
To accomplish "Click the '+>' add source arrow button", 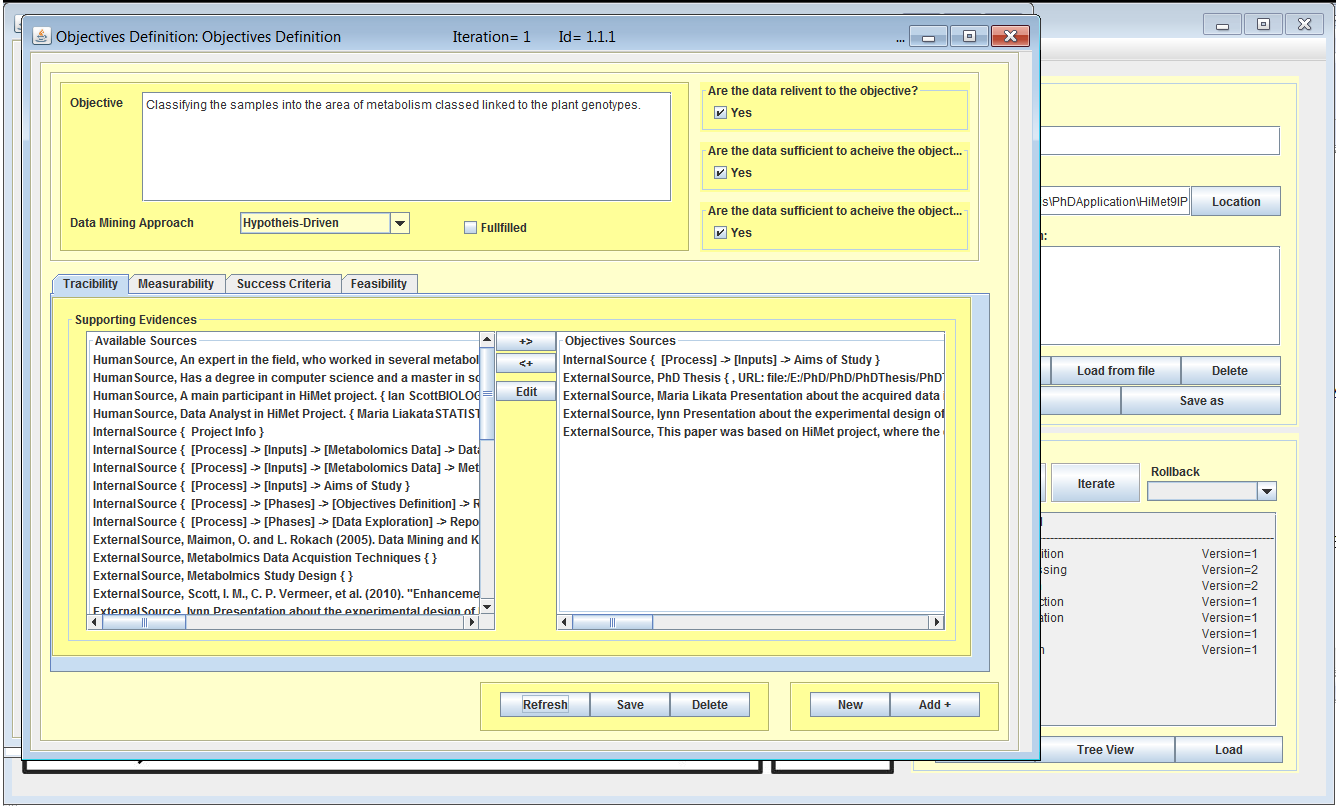I will point(526,342).
